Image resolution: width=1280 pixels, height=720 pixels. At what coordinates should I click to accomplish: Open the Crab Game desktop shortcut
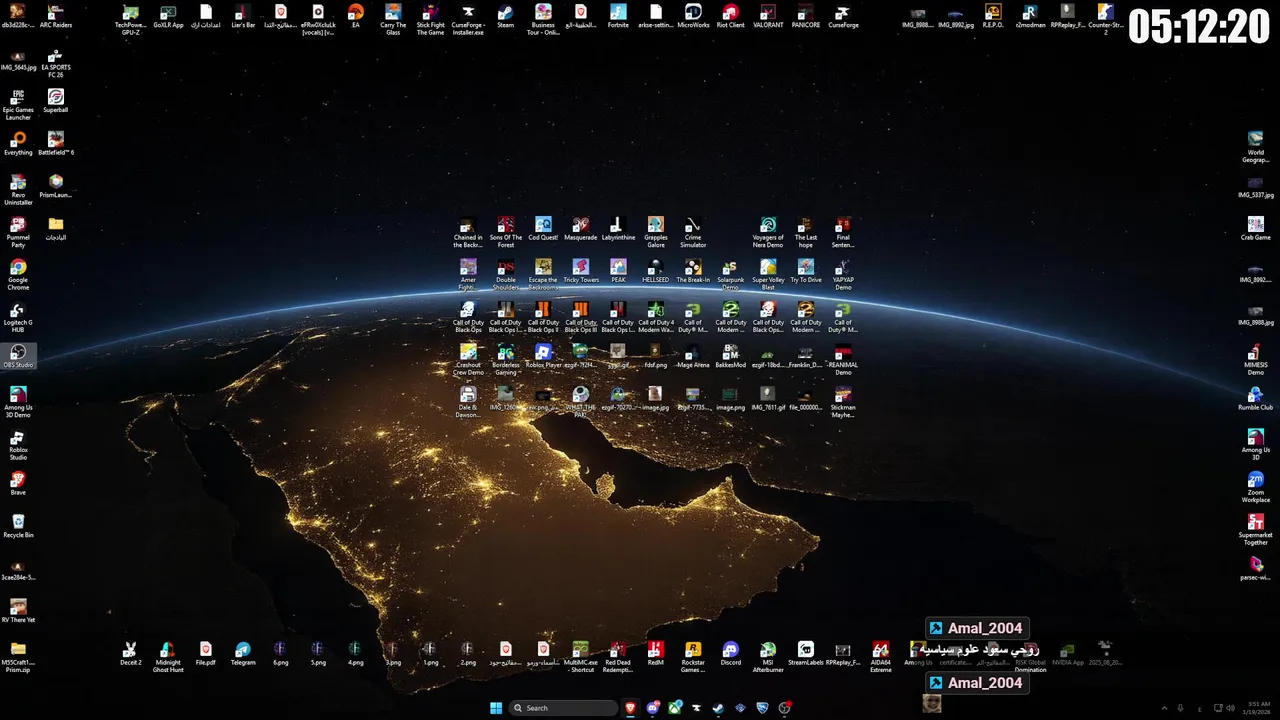coord(1256,229)
